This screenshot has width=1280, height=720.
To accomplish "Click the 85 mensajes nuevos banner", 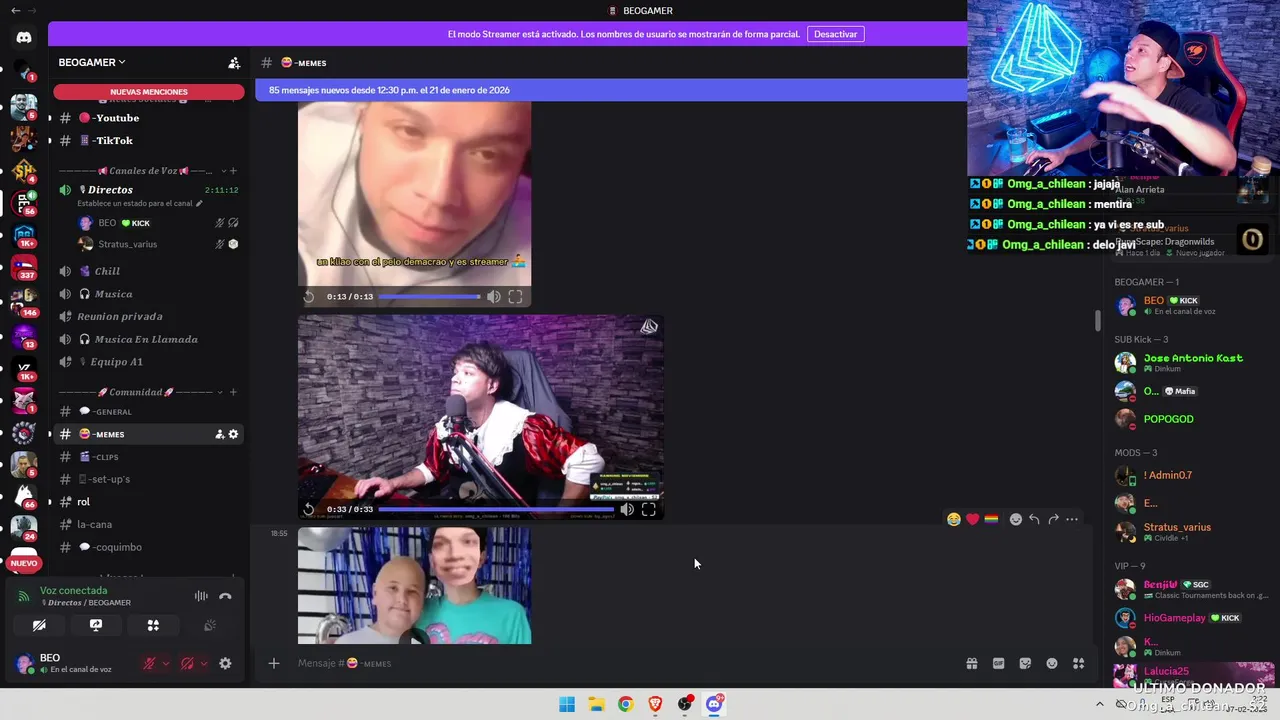I will tap(611, 90).
